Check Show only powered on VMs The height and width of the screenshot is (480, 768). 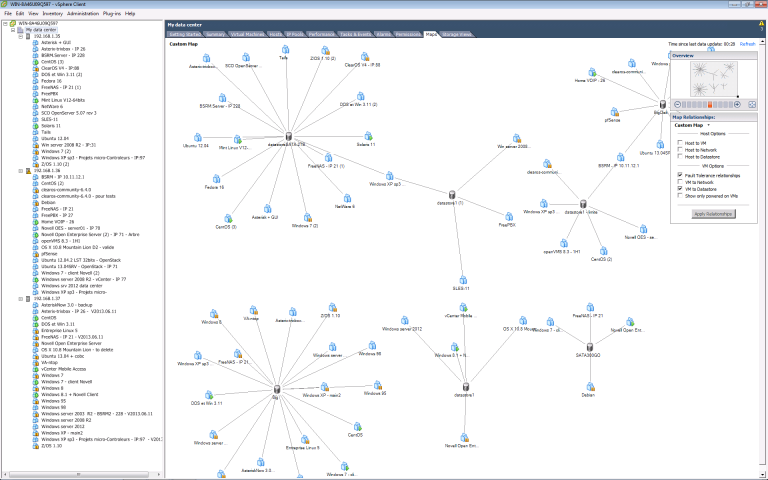680,195
